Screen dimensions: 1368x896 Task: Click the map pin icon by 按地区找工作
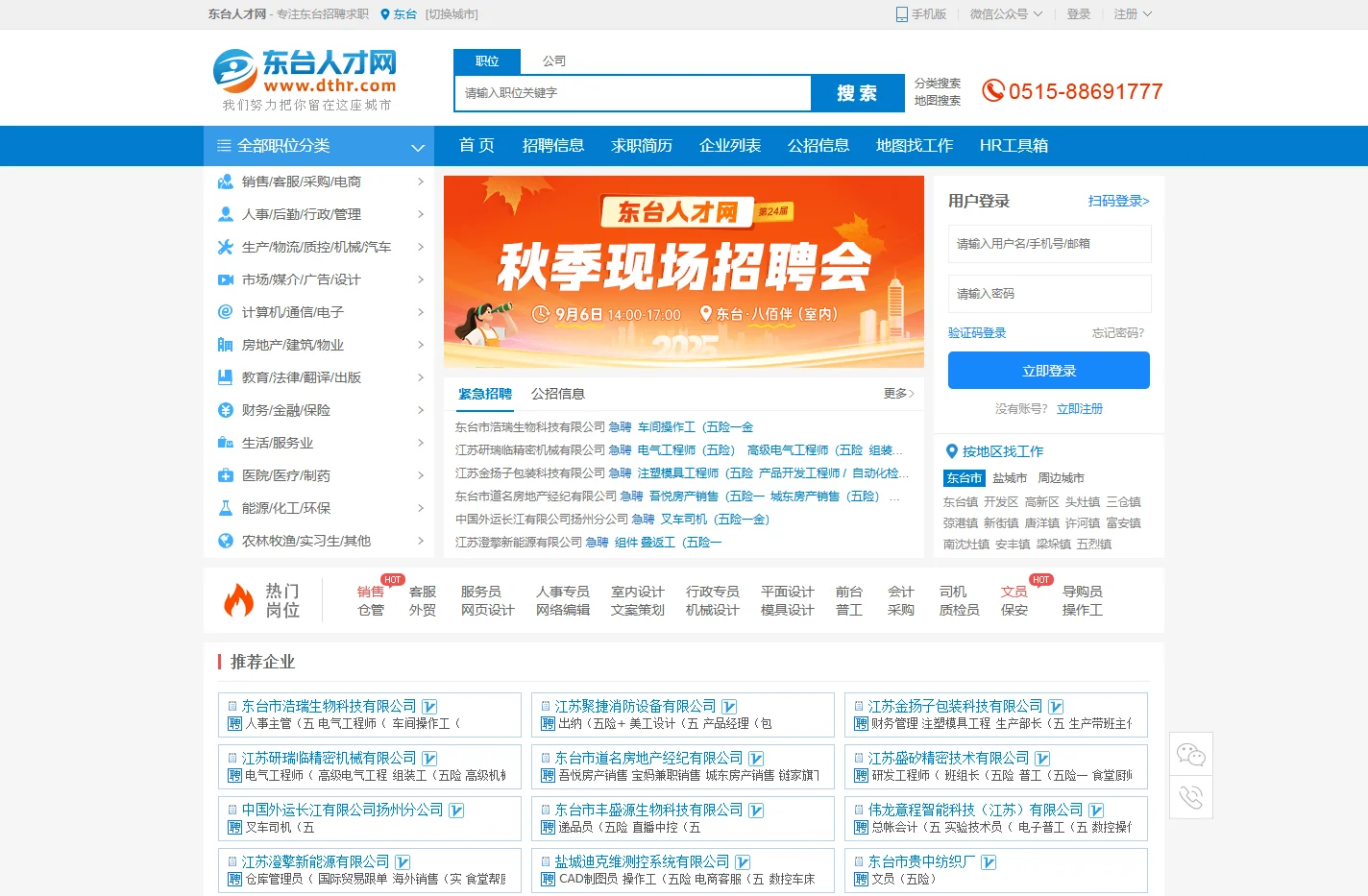952,451
